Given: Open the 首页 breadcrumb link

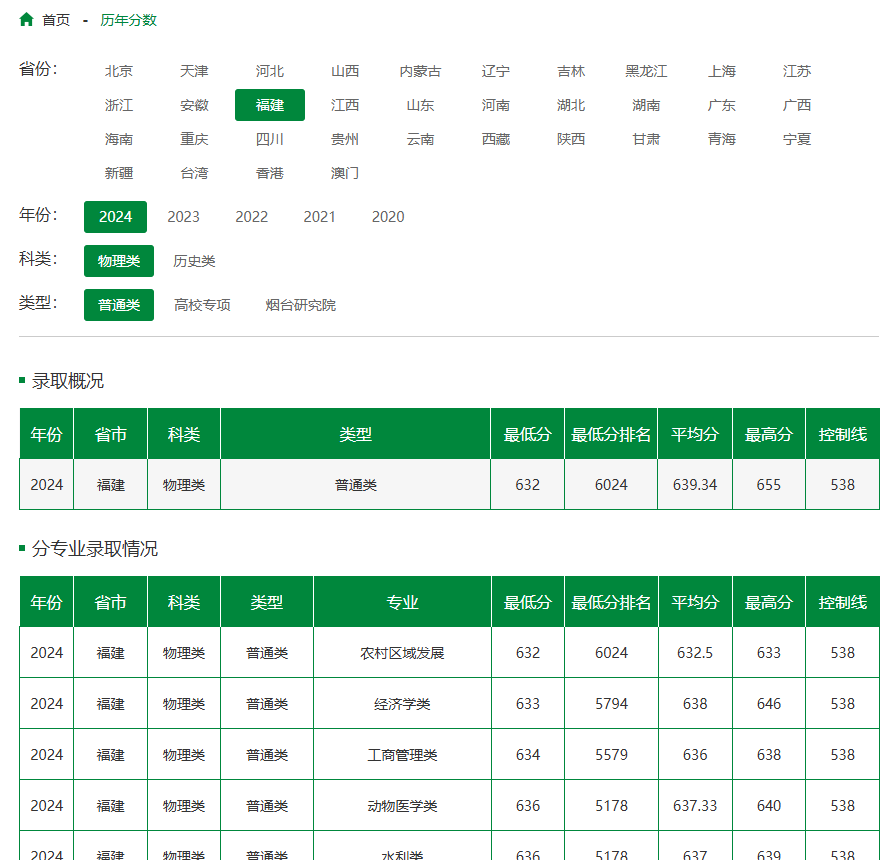Looking at the screenshot, I should (56, 20).
